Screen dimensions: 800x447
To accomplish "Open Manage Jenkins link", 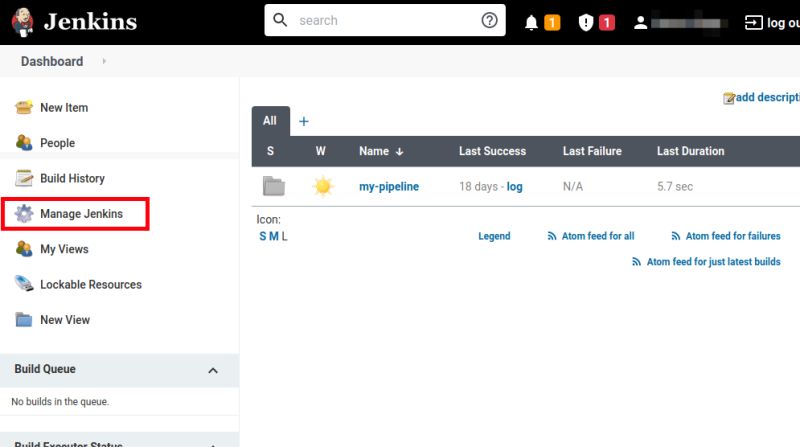I will [82, 214].
